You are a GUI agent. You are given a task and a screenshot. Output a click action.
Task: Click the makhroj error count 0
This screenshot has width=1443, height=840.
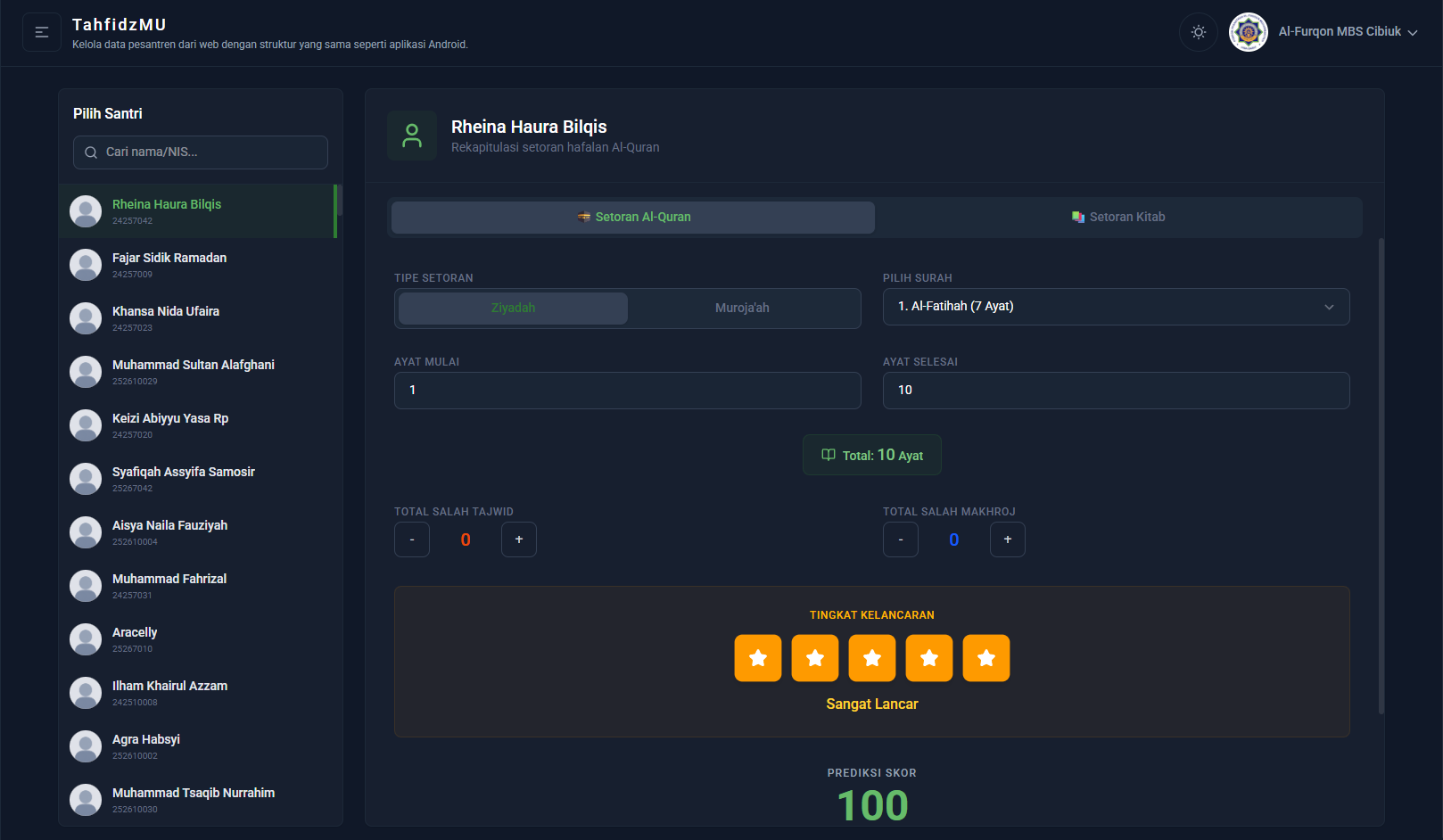point(954,539)
